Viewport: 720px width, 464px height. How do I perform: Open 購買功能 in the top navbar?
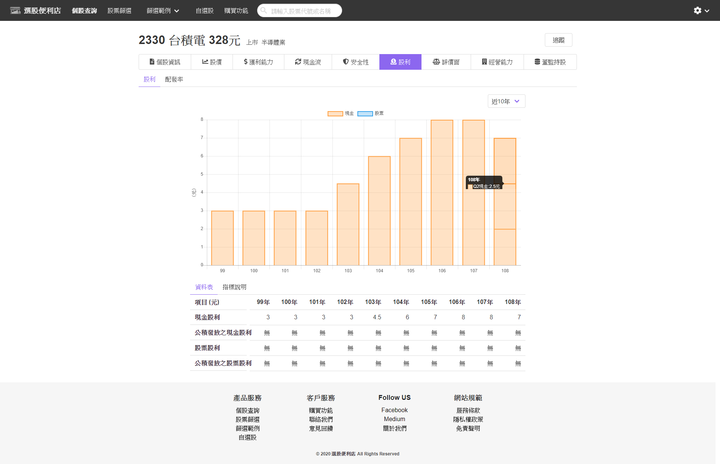click(x=236, y=11)
